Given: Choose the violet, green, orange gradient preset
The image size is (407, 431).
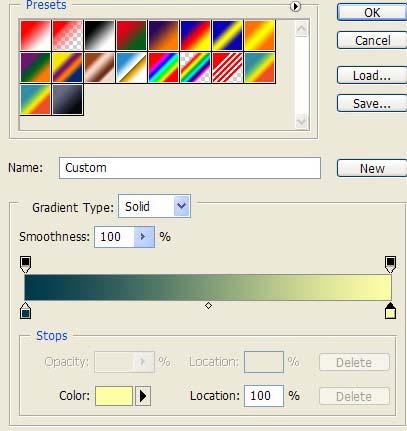Looking at the screenshot, I should (x=35, y=68).
